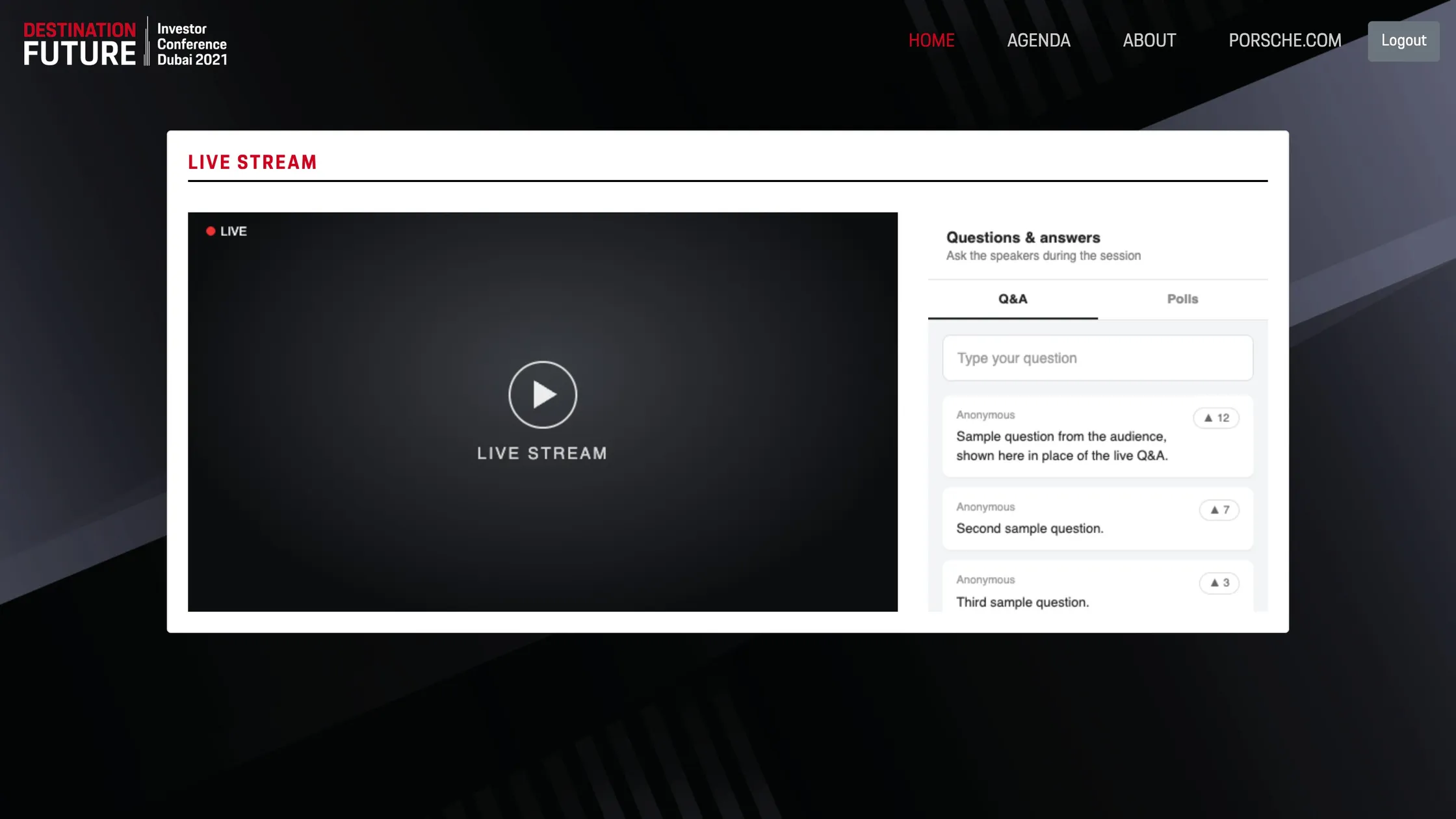The image size is (1456, 819).
Task: Select the 'Sample question from the audience' text
Action: [1061, 446]
